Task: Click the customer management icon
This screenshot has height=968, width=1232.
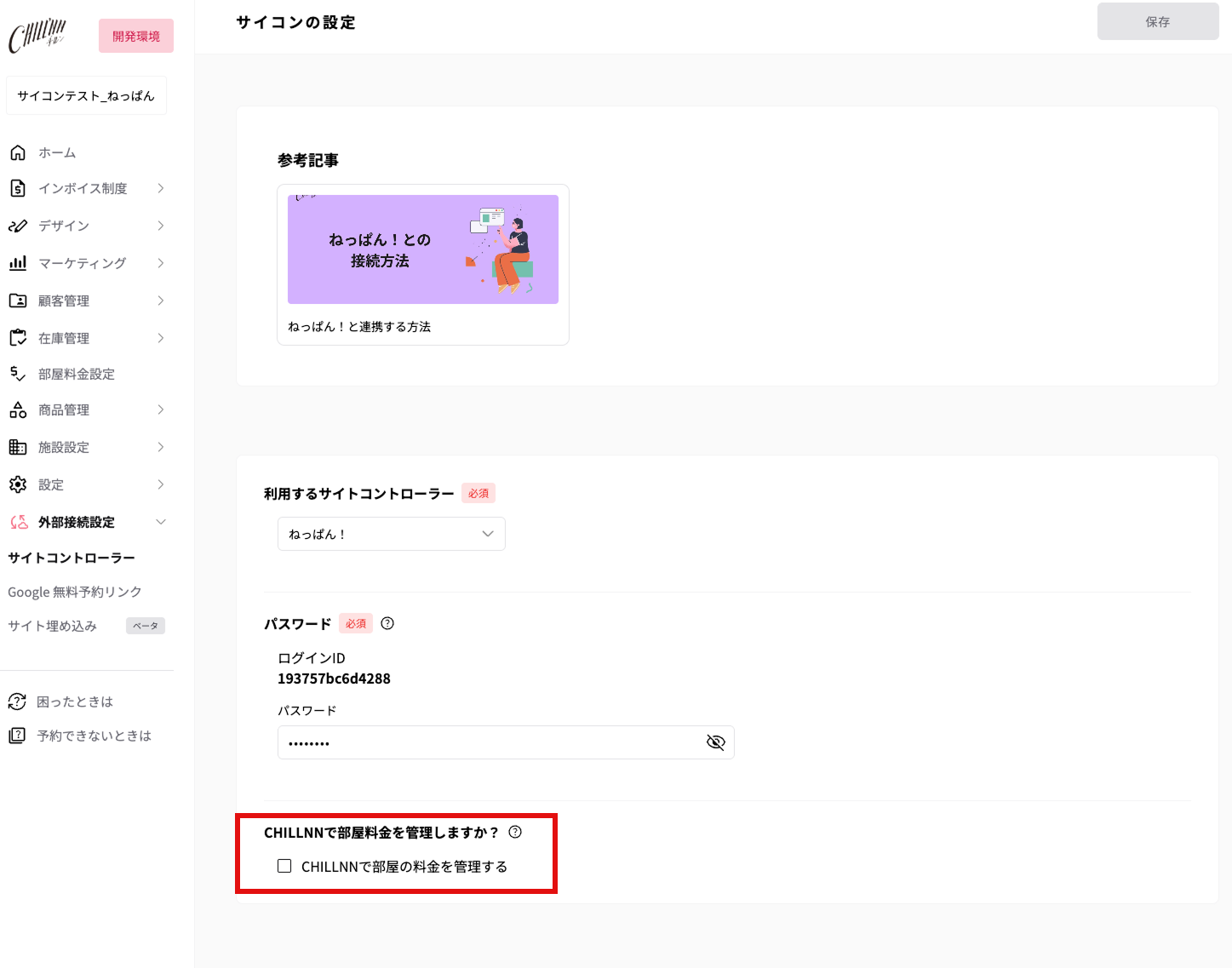Action: point(18,301)
